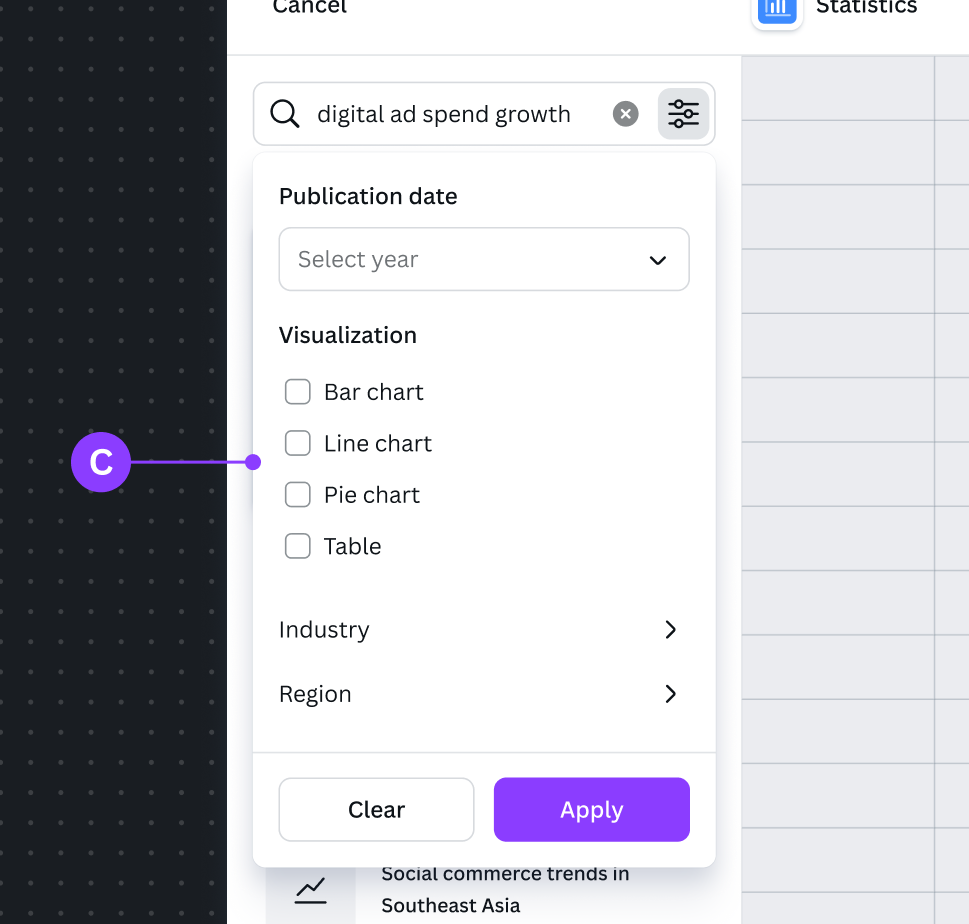Expand the Region filter section
Screen dimensions: 969x924
(315, 694)
